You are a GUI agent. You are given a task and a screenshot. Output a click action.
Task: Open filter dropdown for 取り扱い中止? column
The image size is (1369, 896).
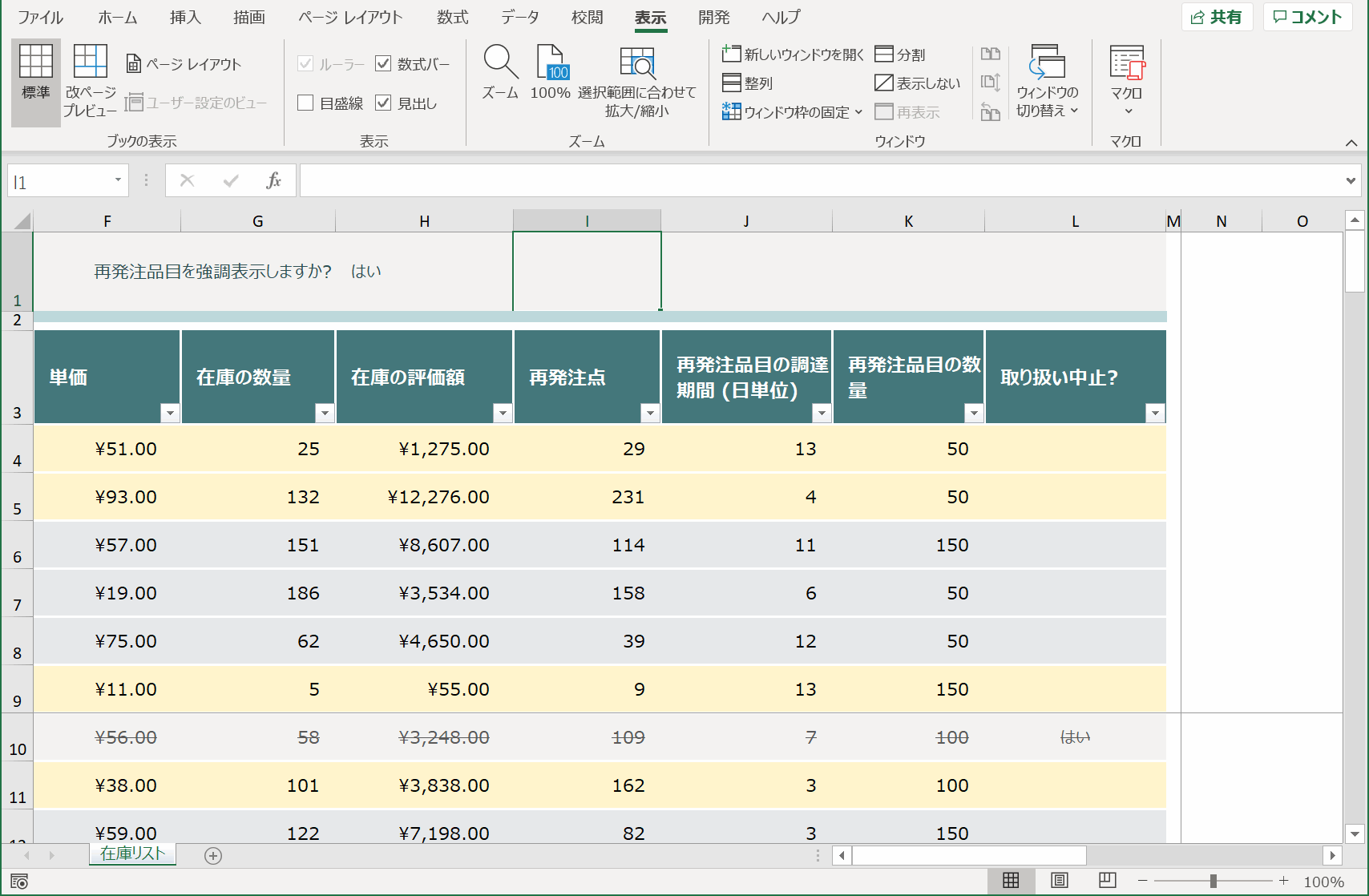point(1155,413)
